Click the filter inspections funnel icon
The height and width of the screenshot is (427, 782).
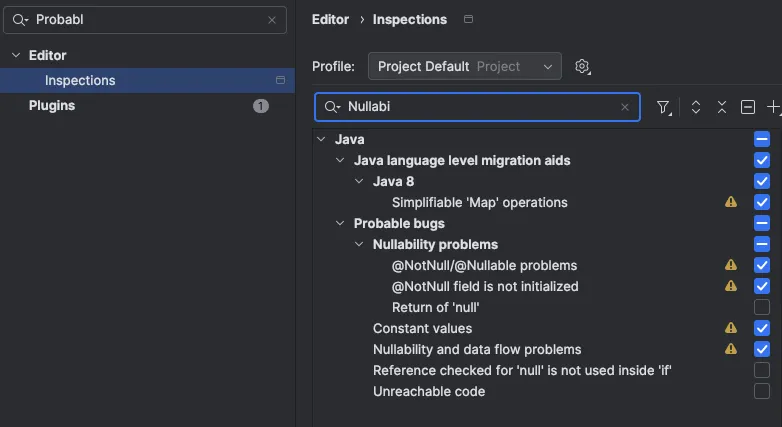[663, 108]
